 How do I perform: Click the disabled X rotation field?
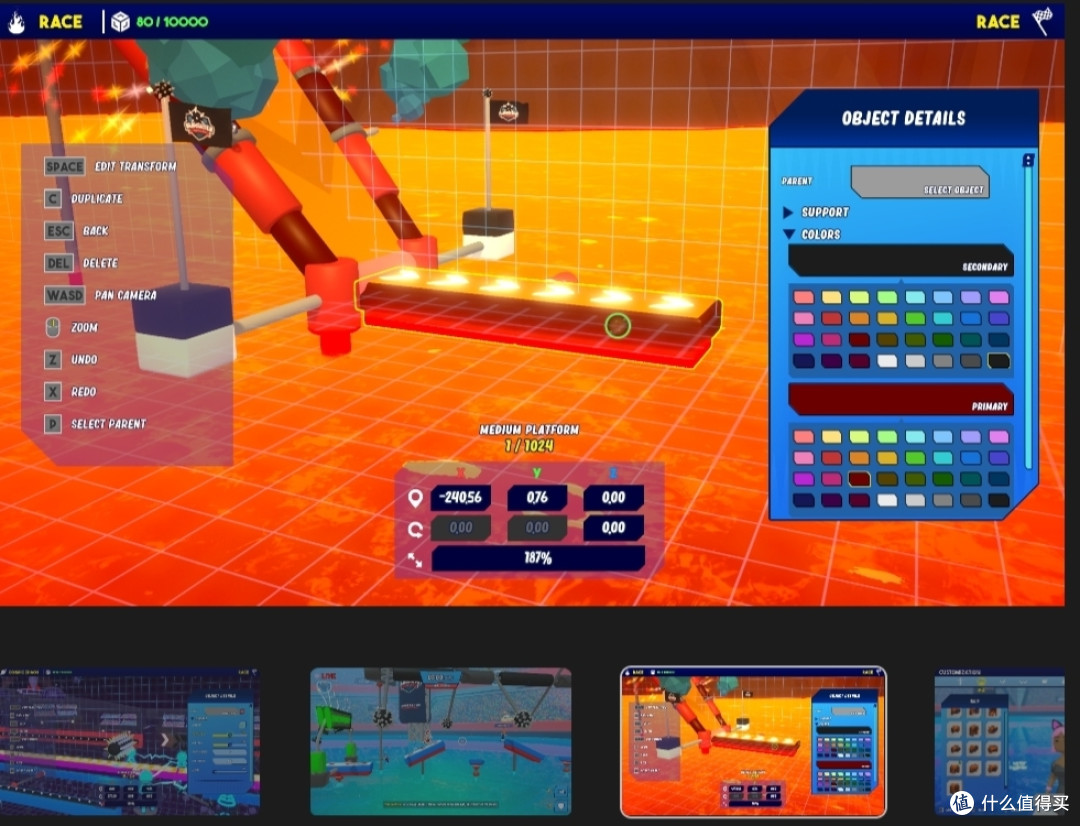461,528
